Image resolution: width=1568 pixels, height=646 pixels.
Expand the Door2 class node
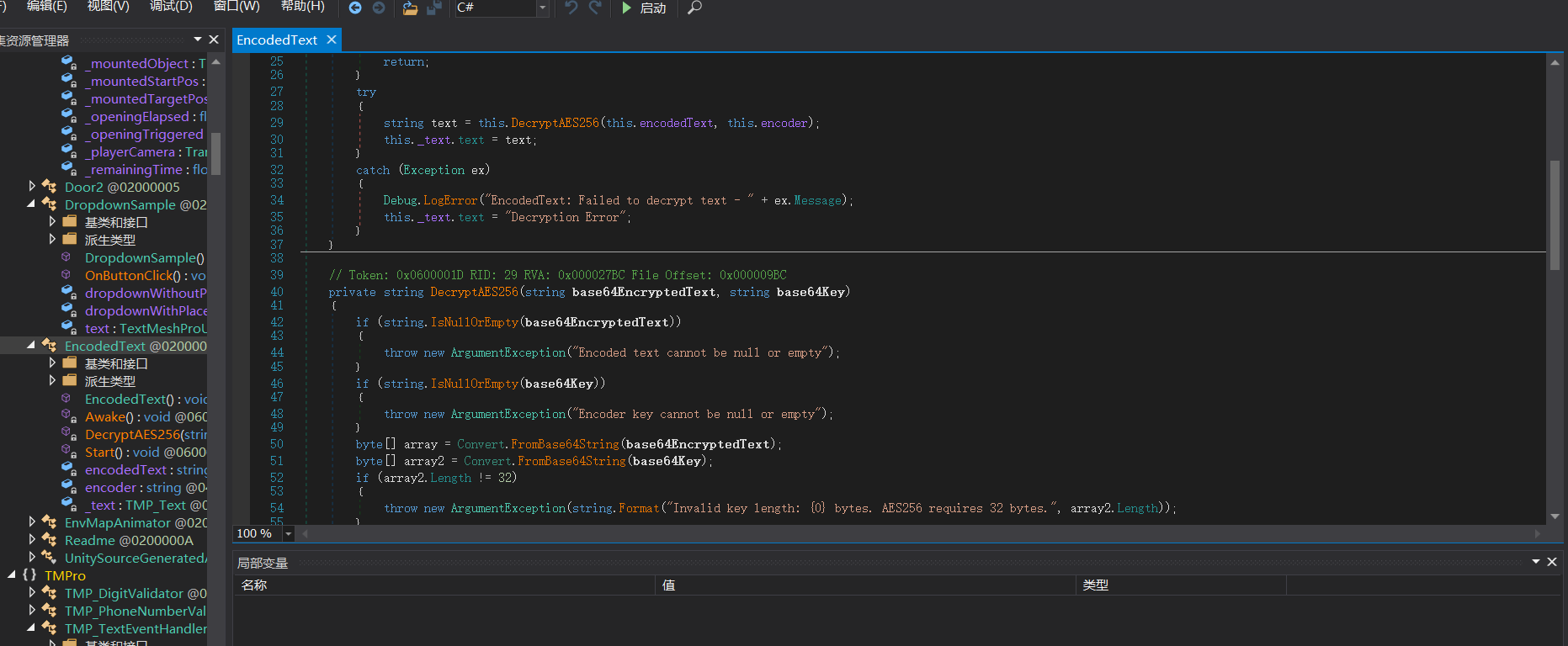(x=32, y=187)
